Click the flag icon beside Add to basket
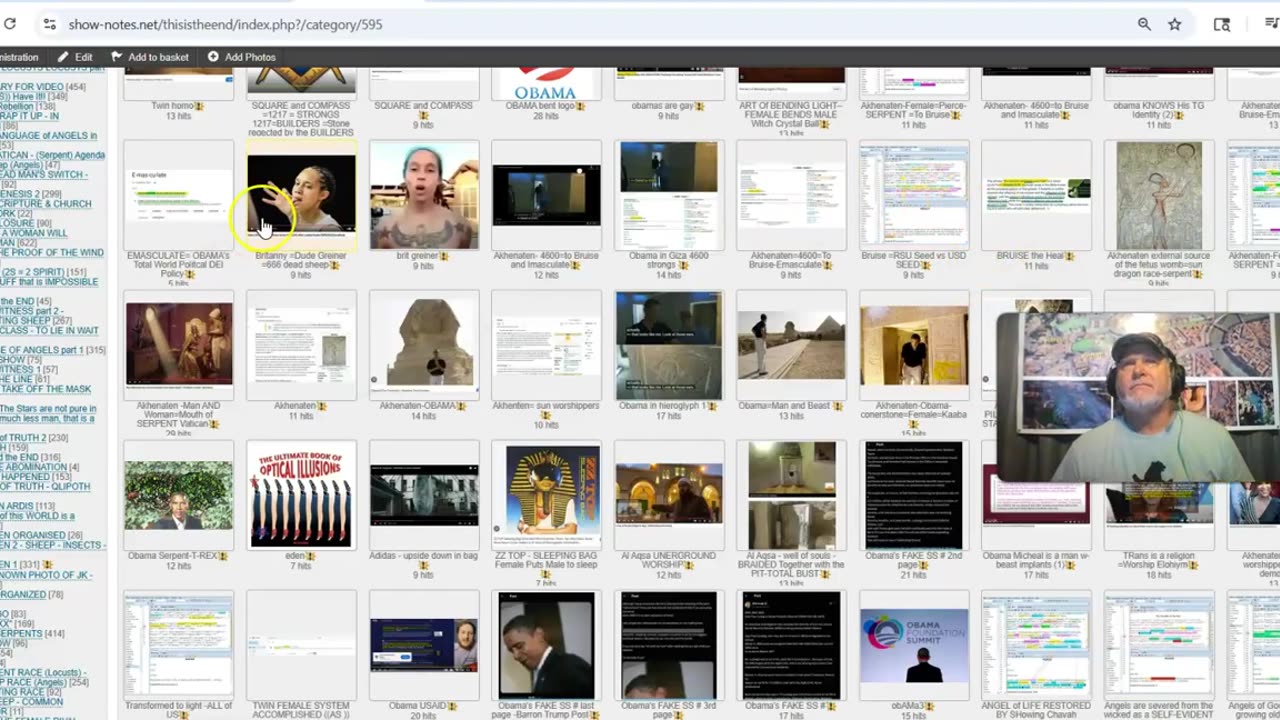The image size is (1280, 720). point(116,57)
